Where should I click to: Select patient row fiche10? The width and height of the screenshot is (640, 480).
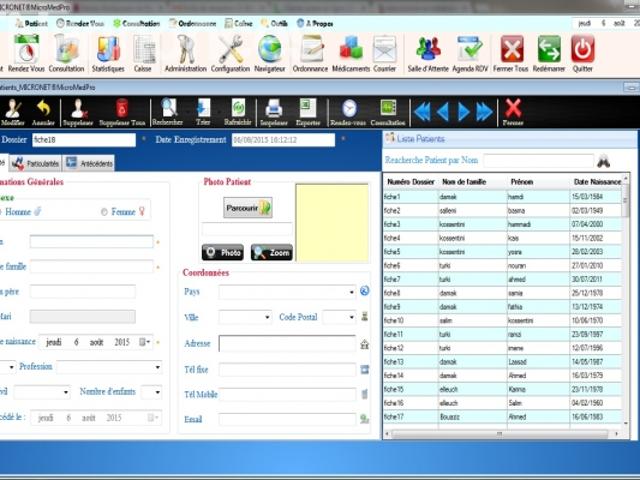(502, 320)
